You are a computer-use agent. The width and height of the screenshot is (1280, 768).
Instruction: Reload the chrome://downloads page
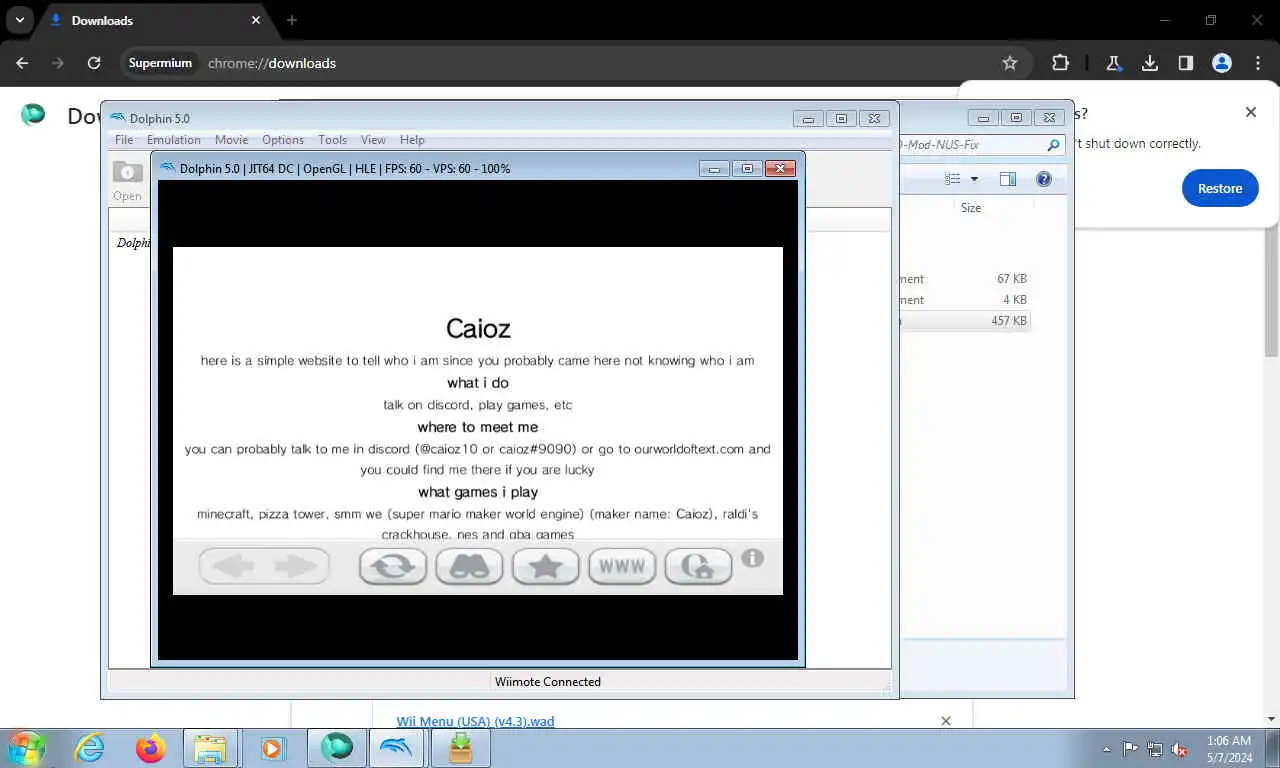(94, 63)
